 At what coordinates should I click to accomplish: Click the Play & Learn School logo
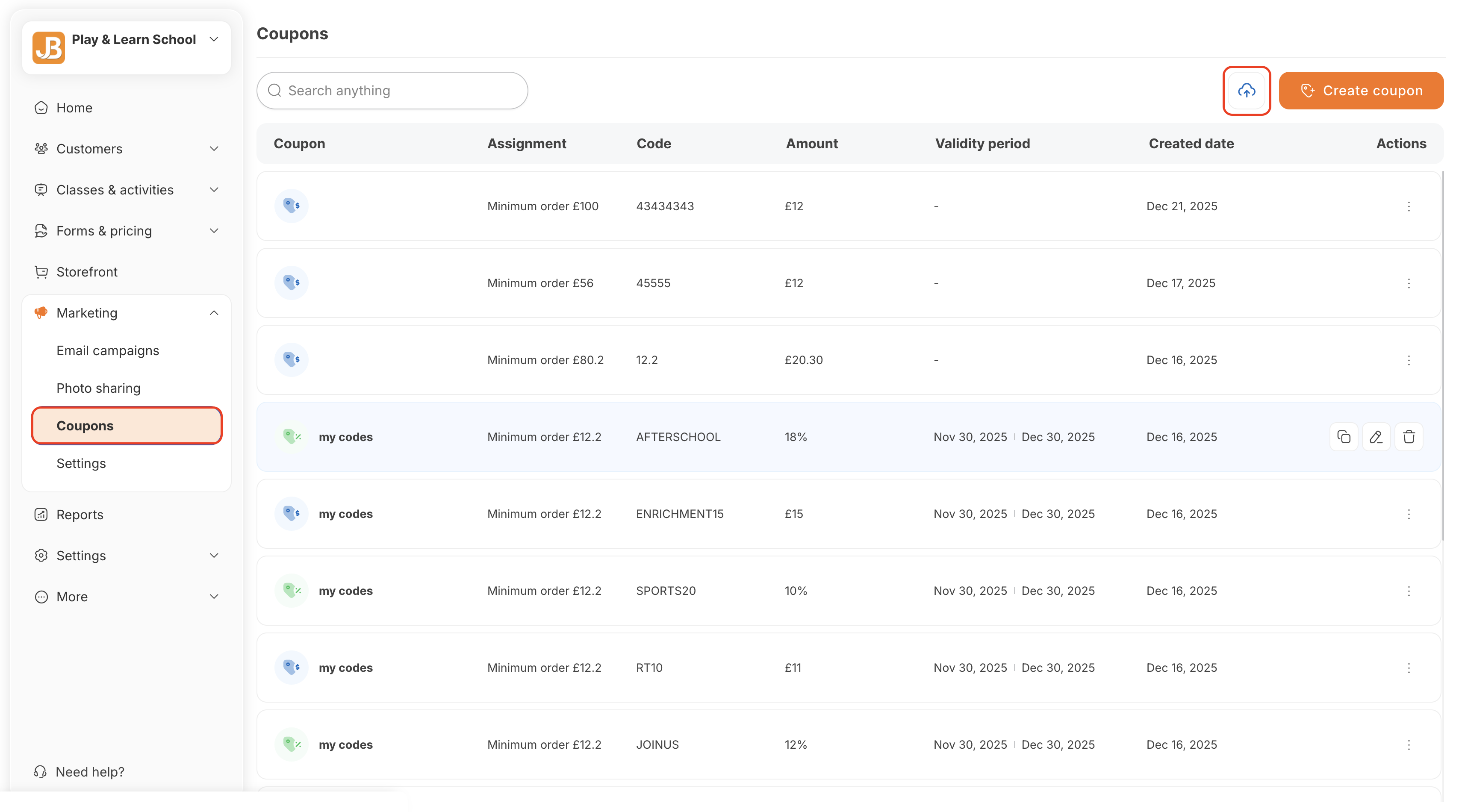49,48
